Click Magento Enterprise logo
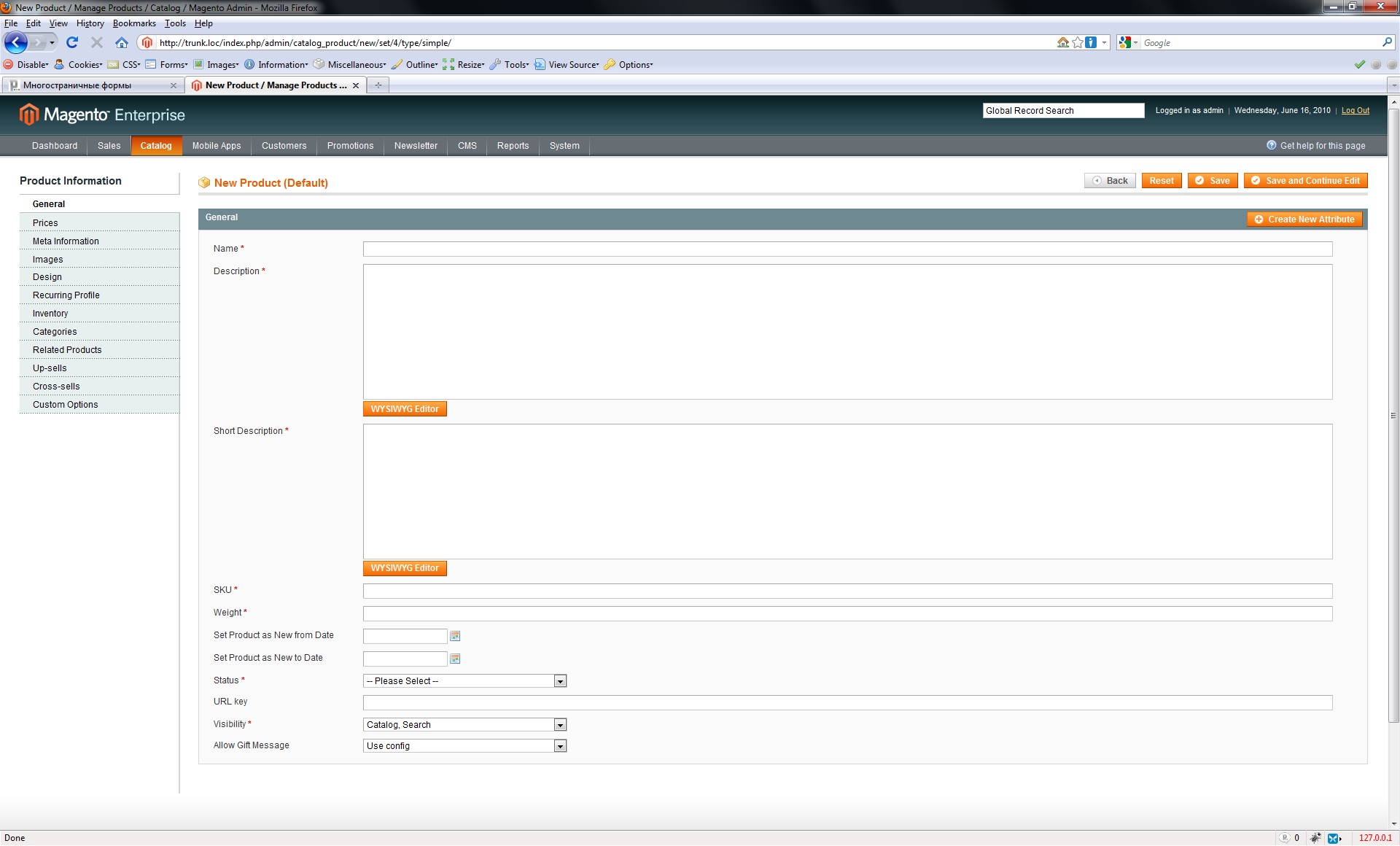This screenshot has width=1400, height=846. pos(102,115)
